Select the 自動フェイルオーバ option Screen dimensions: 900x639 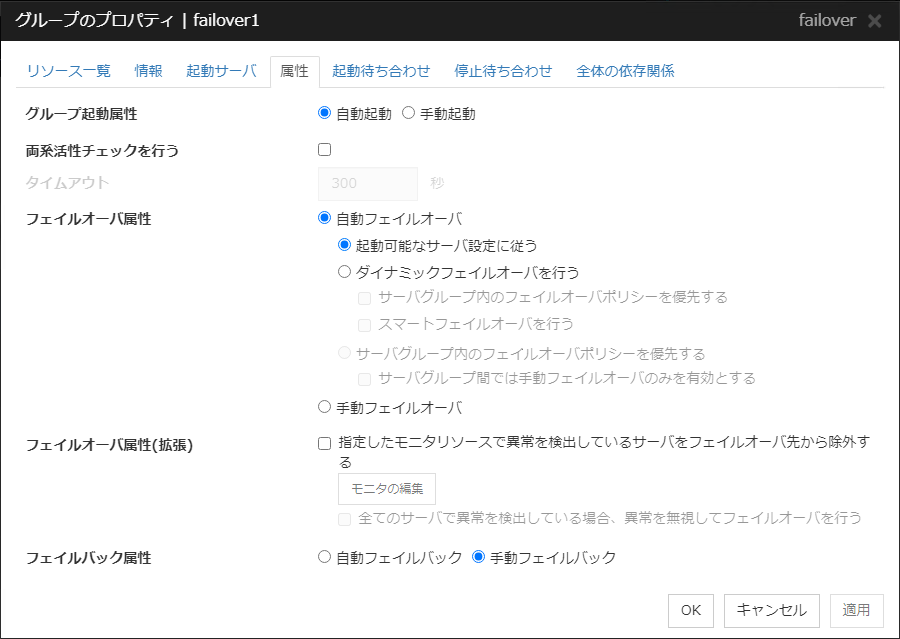pos(321,217)
